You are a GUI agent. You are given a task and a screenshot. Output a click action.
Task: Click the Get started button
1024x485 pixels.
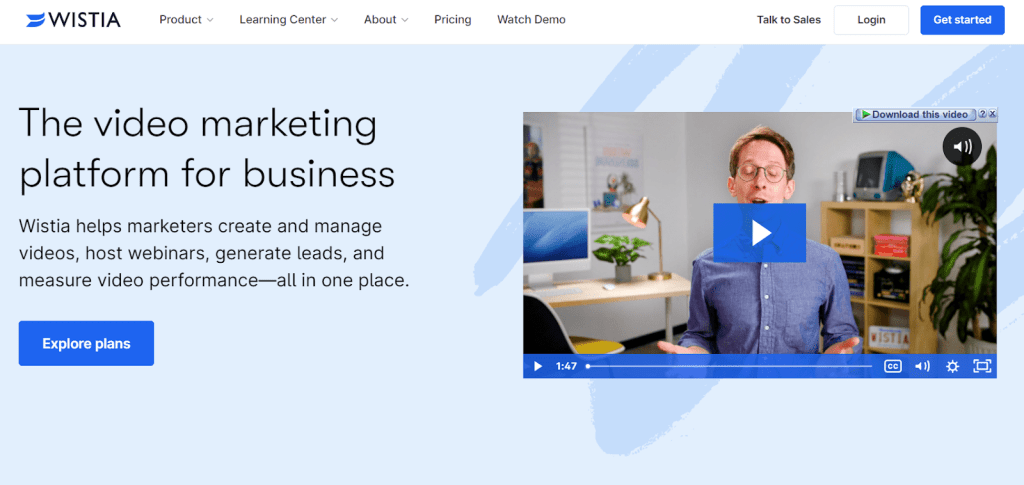[962, 20]
